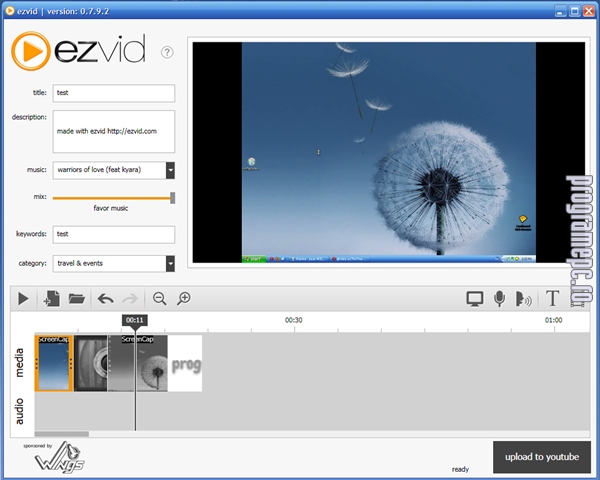600x480 pixels.
Task: Open the help question mark icon
Action: point(167,52)
